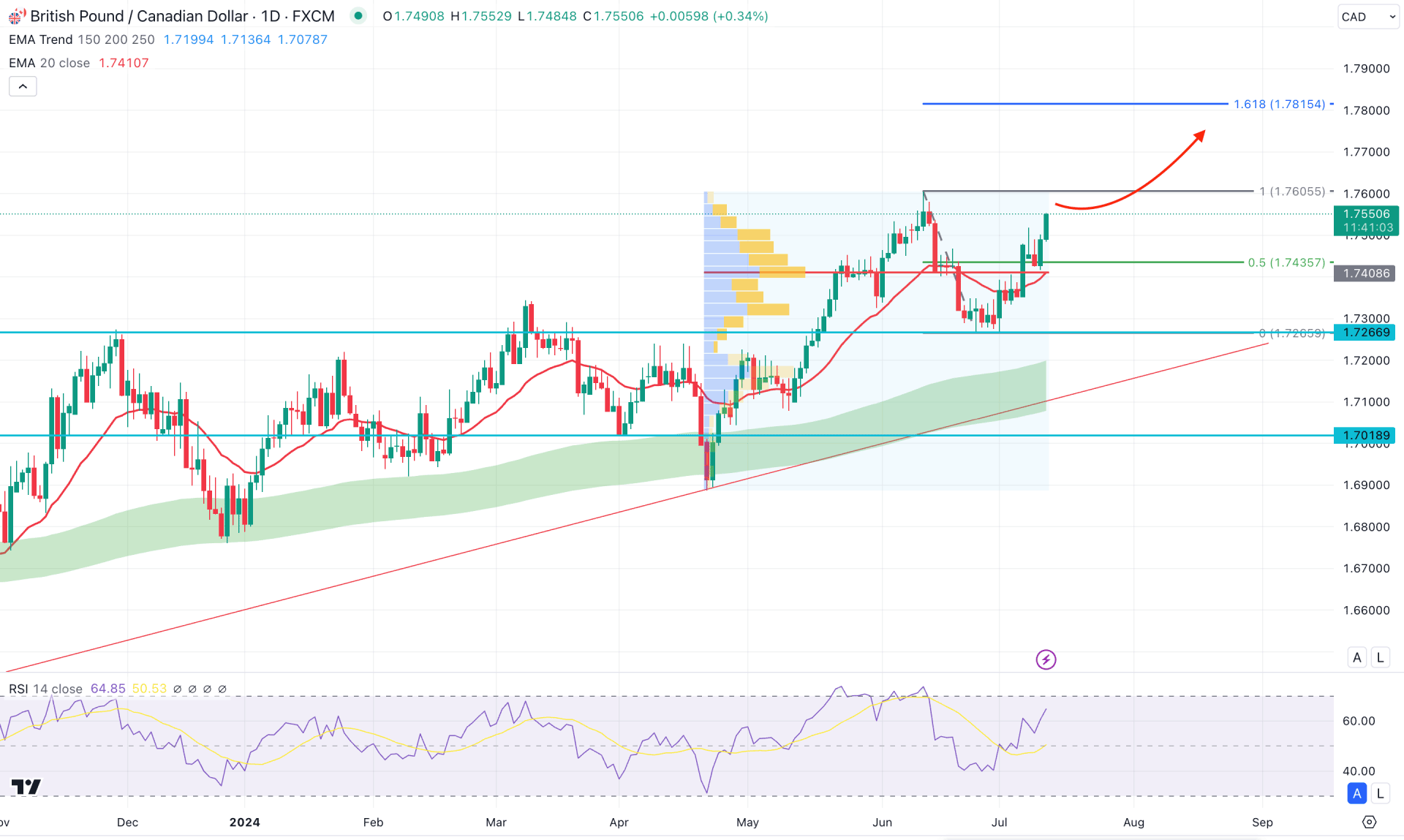Click the 1.70189 horizontal line price label

tap(1366, 436)
